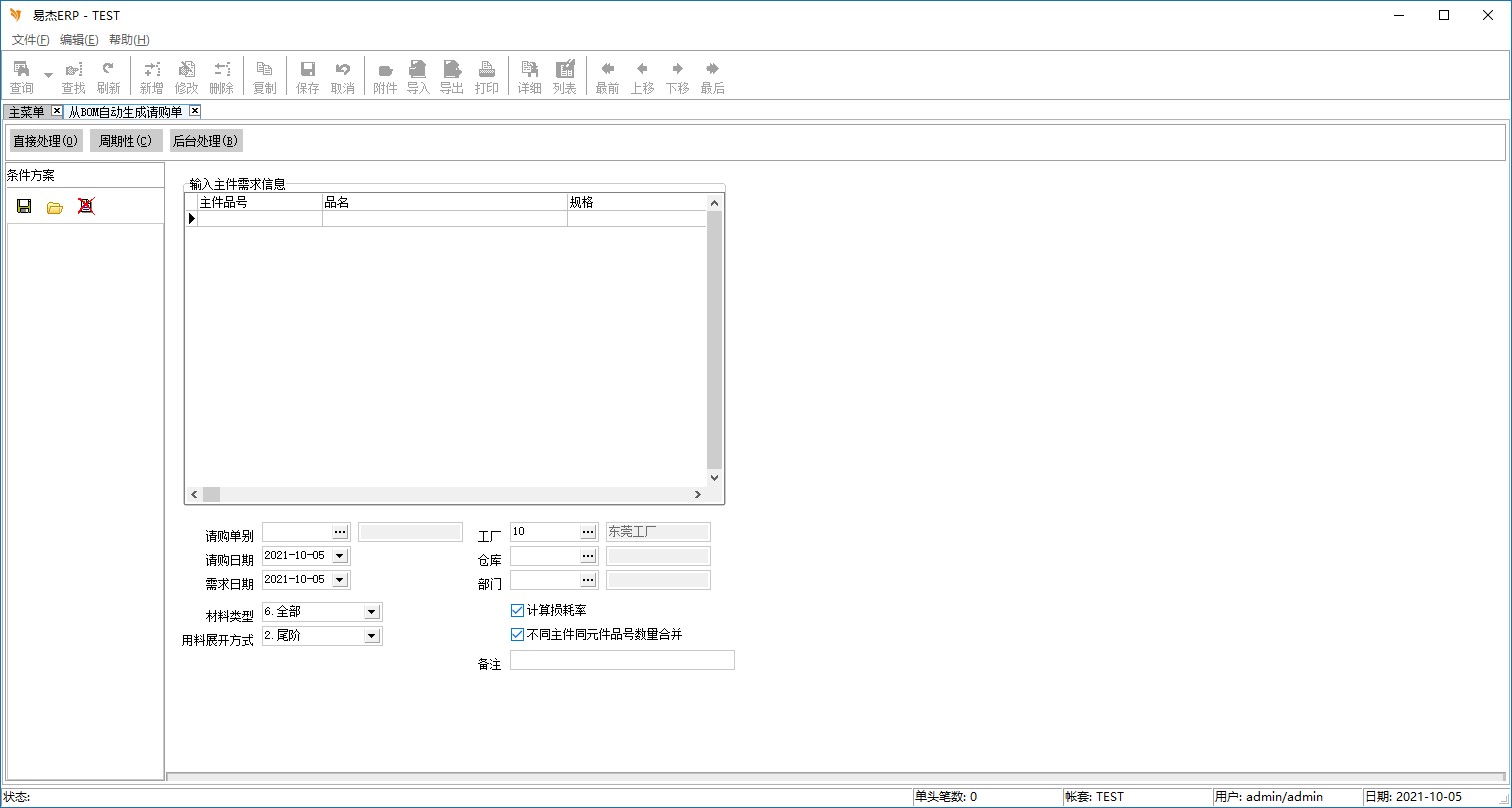Click the grid's horizontal scrollbar track
This screenshot has width=1512, height=808.
(450, 494)
